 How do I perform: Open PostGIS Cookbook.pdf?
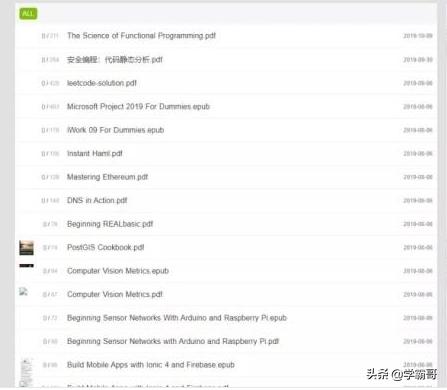[105, 247]
